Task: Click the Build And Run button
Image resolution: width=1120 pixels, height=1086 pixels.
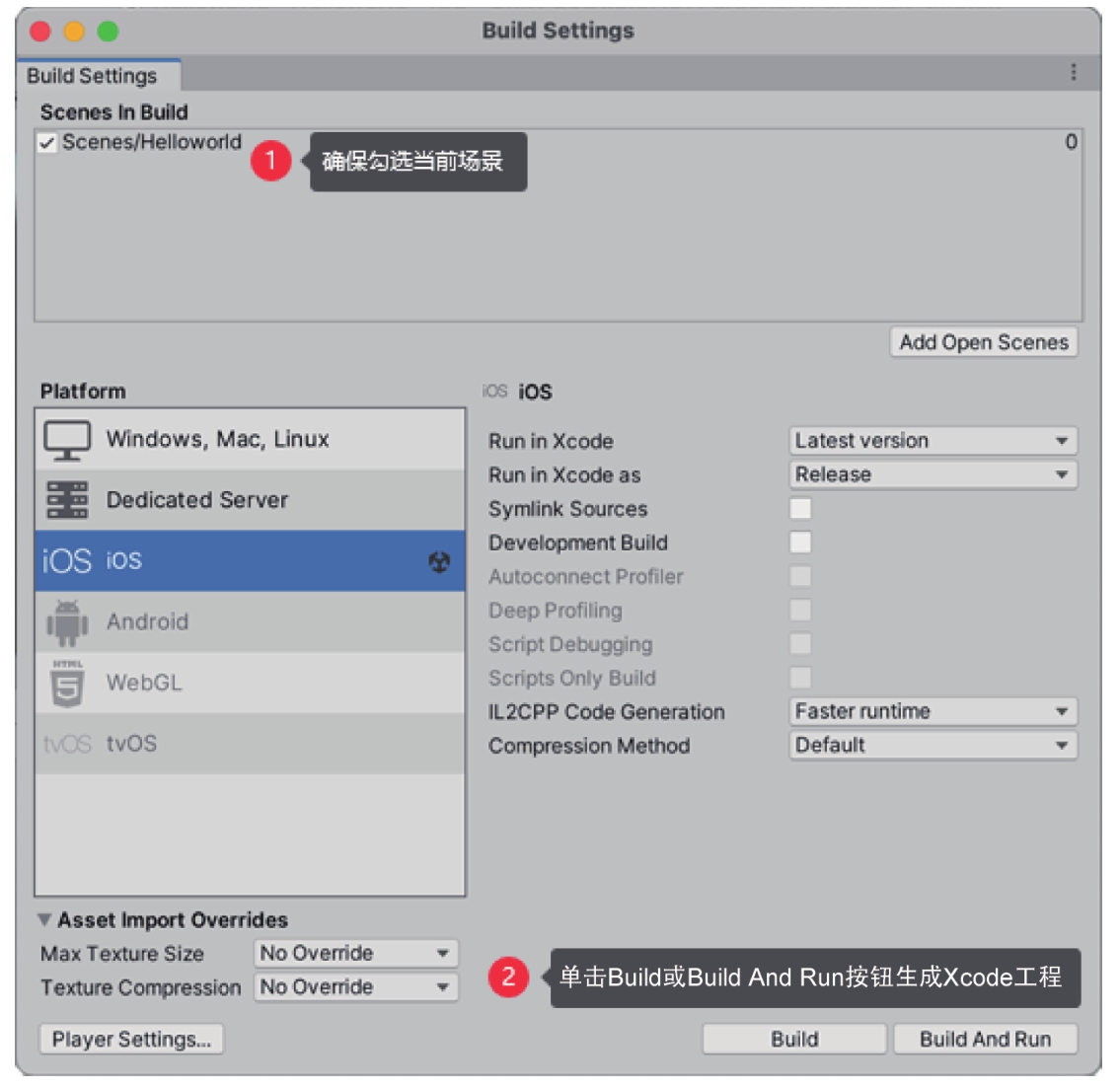Action: [985, 1040]
